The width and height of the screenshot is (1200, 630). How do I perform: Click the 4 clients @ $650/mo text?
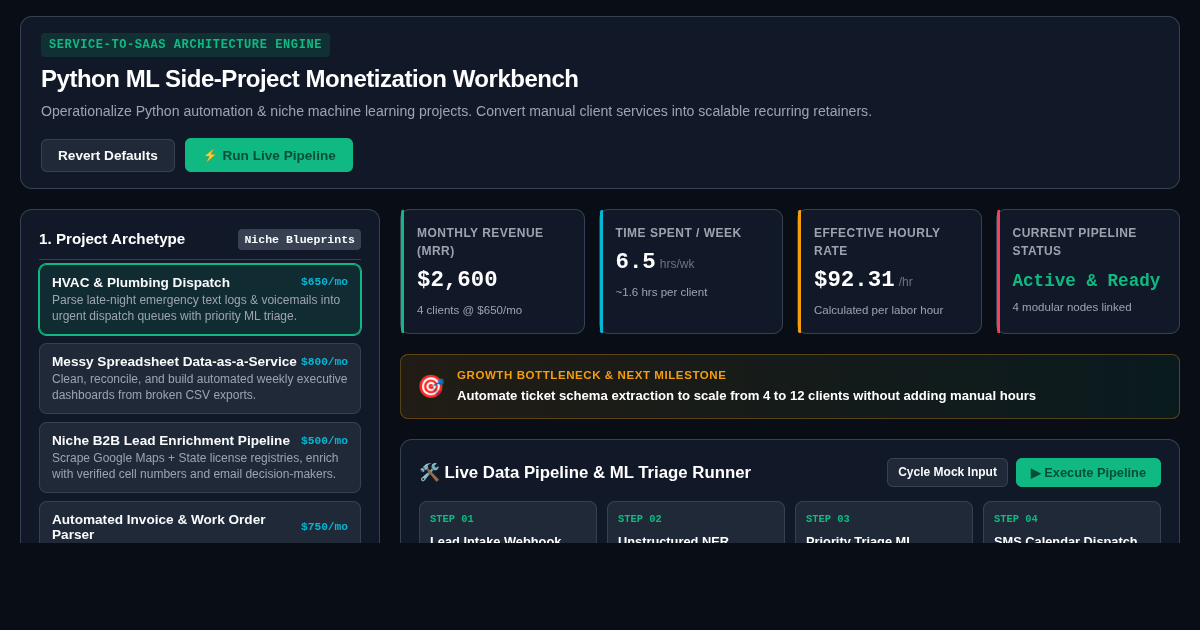coord(469,310)
